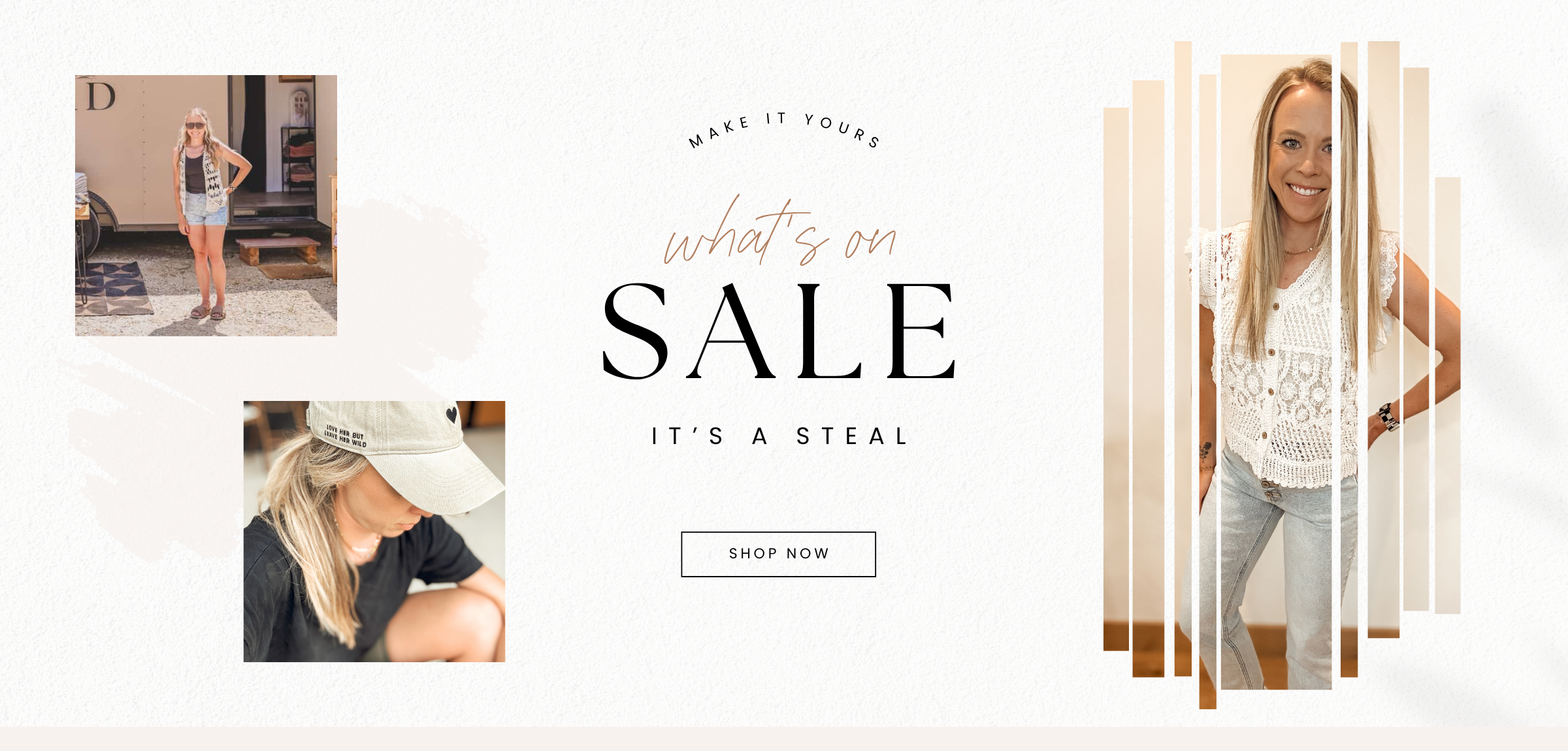The height and width of the screenshot is (751, 1568).
Task: Click the SHOP NOW button
Action: [x=778, y=554]
